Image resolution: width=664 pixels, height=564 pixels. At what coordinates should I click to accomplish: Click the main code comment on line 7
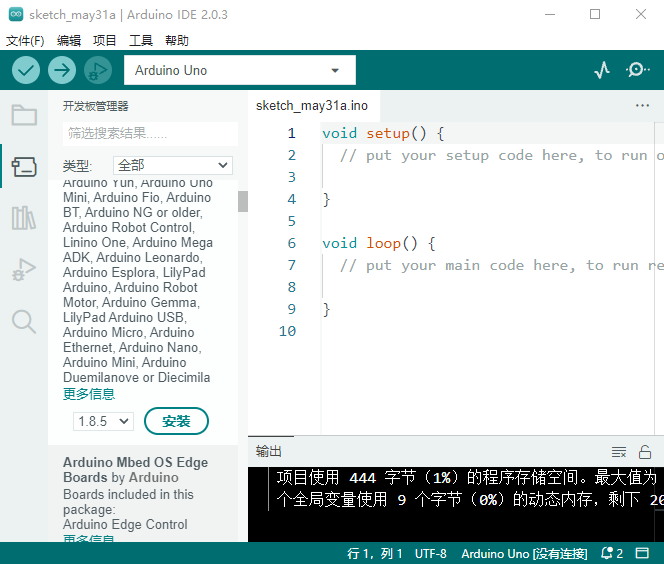coord(502,265)
